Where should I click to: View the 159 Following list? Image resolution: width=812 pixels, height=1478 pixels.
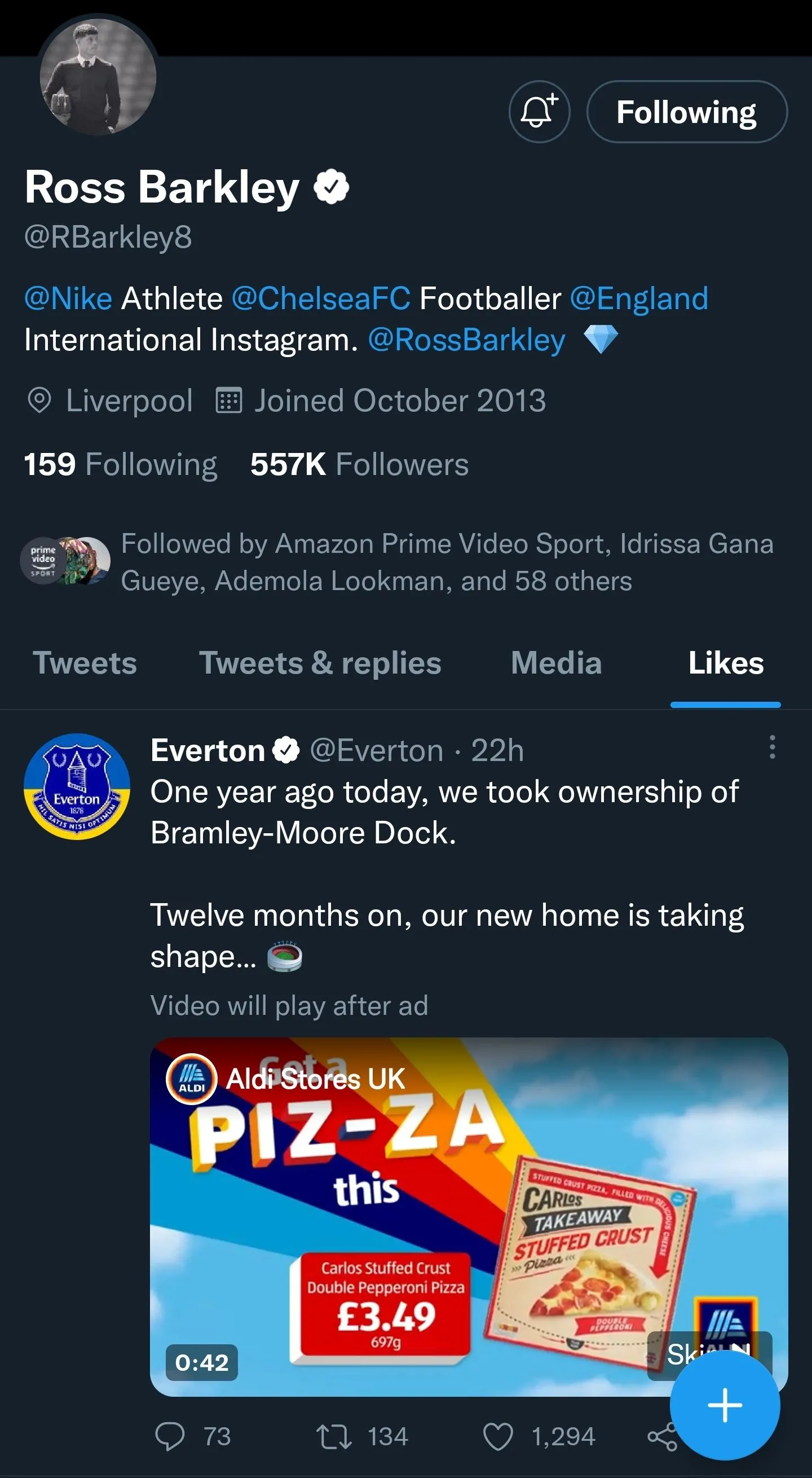tap(121, 464)
